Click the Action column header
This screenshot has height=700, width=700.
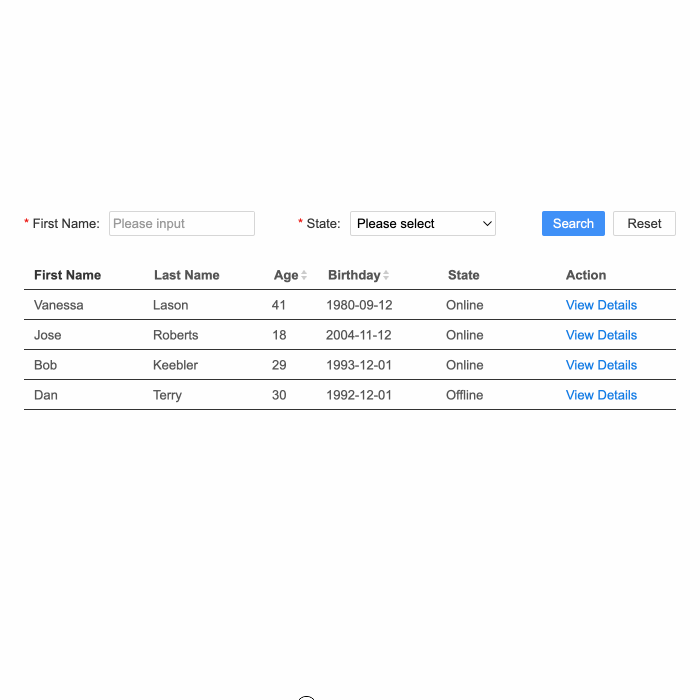pyautogui.click(x=586, y=275)
